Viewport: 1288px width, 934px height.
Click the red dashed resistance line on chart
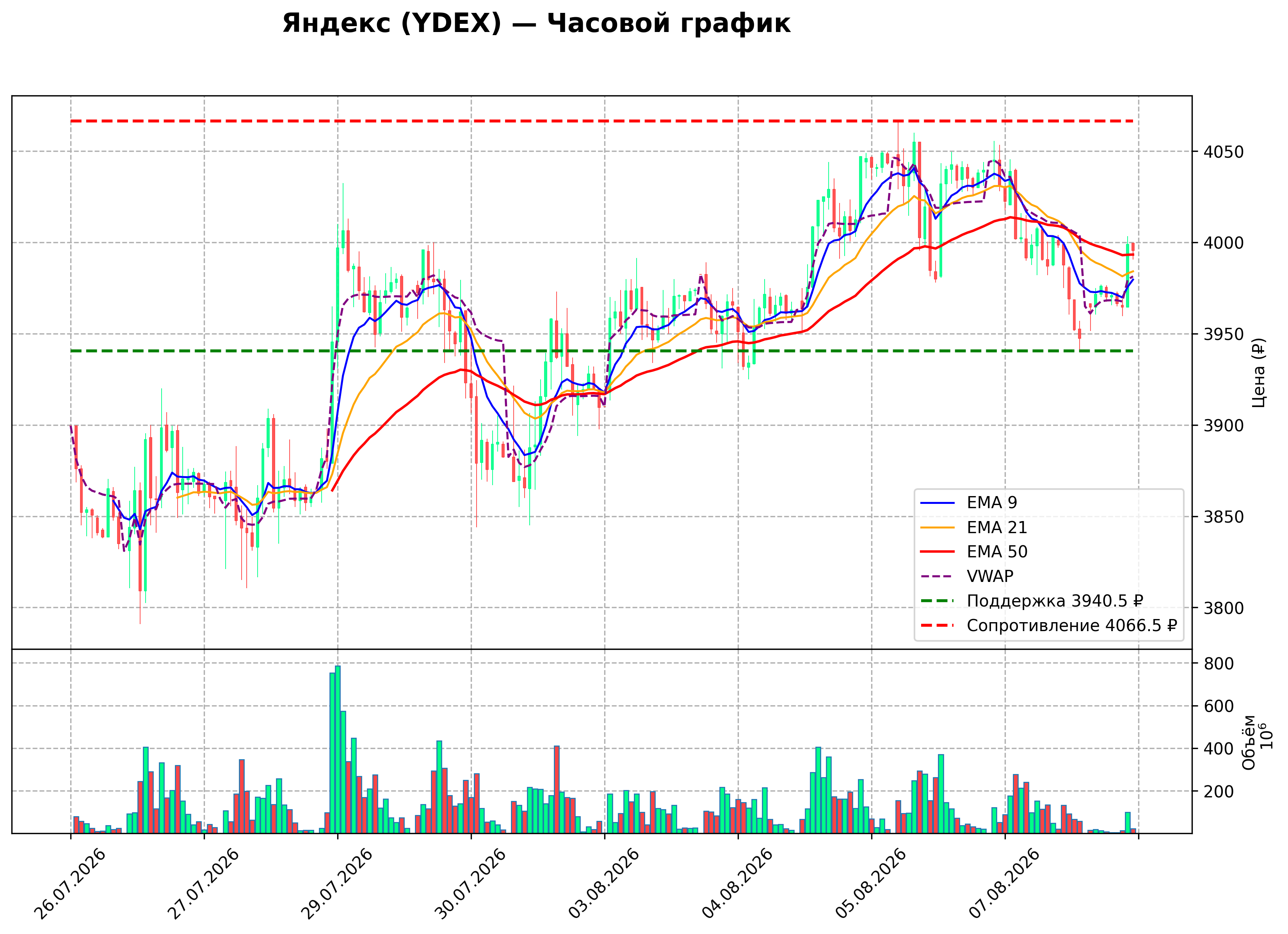(x=602, y=121)
